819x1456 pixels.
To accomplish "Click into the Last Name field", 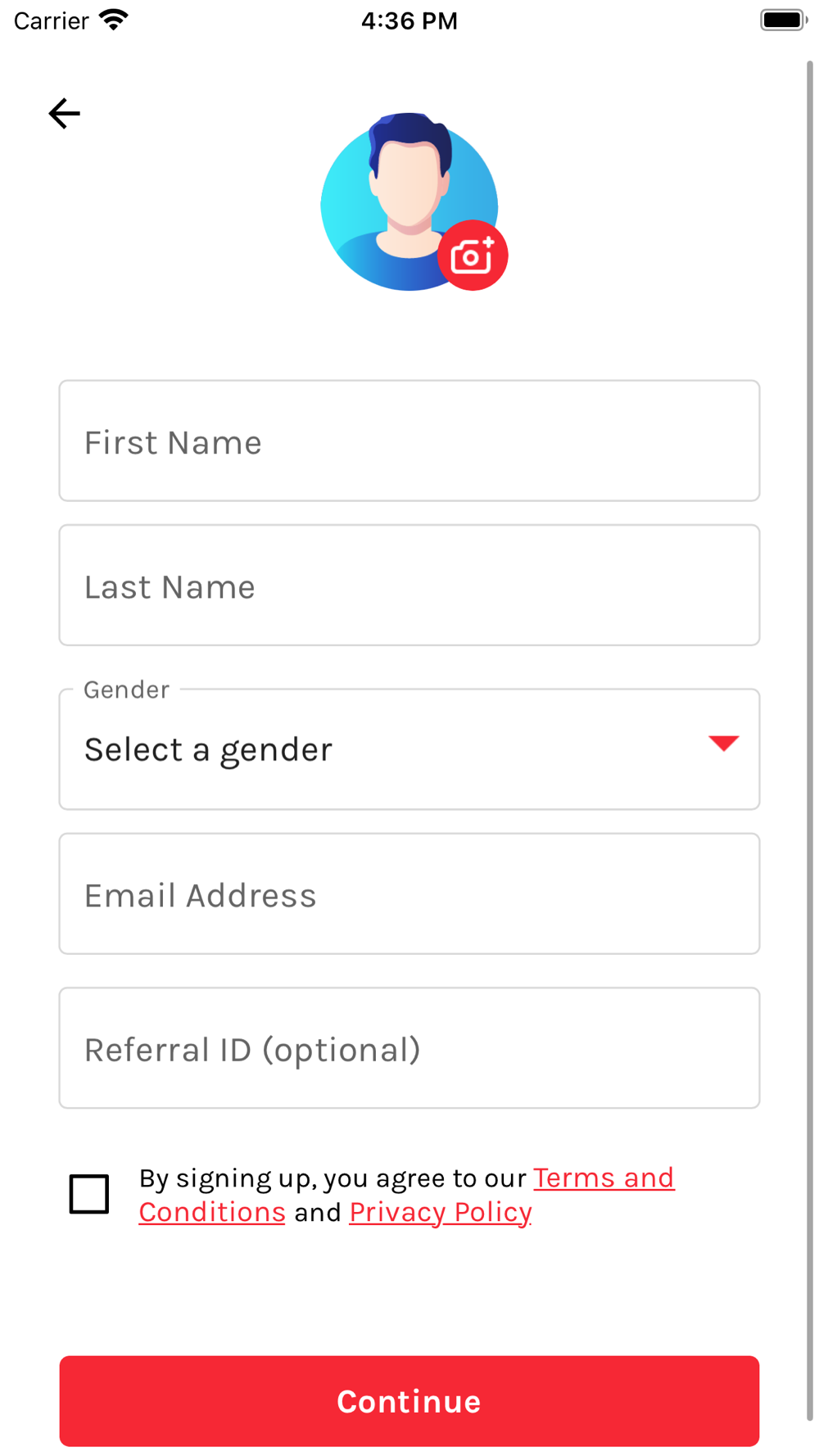I will (x=409, y=586).
